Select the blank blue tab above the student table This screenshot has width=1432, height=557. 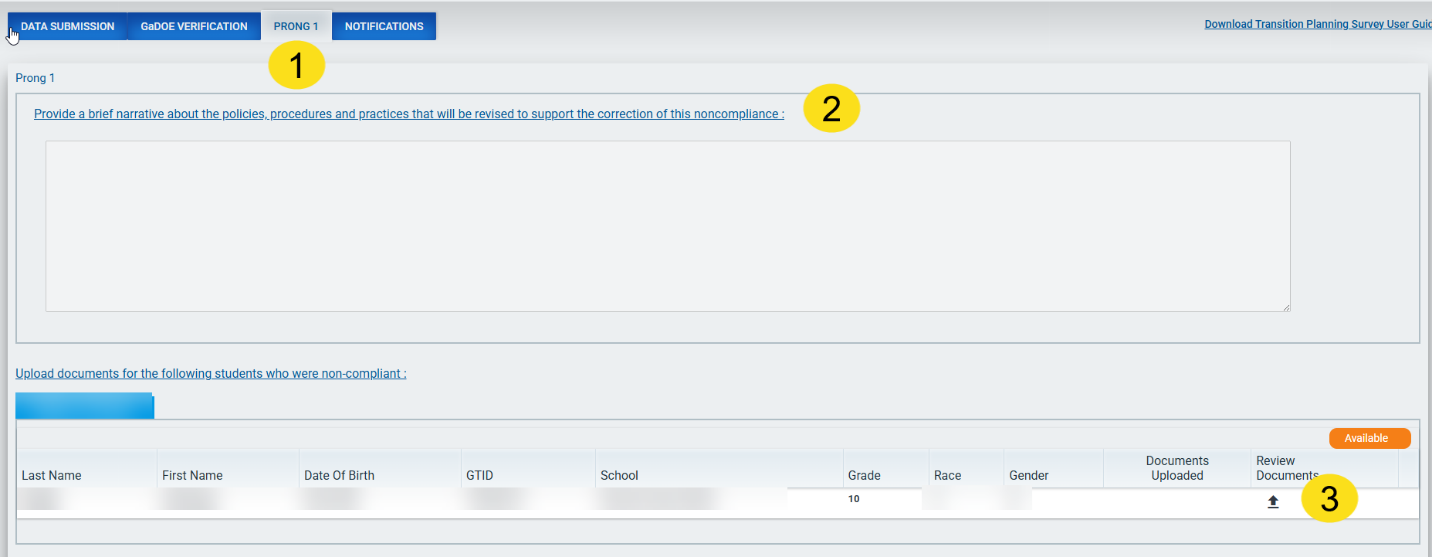click(84, 405)
